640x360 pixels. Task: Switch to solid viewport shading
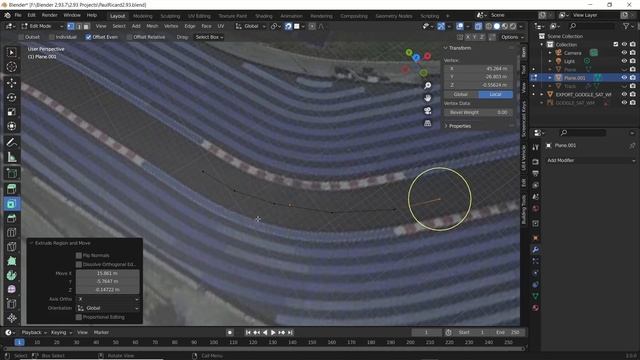pos(496,27)
